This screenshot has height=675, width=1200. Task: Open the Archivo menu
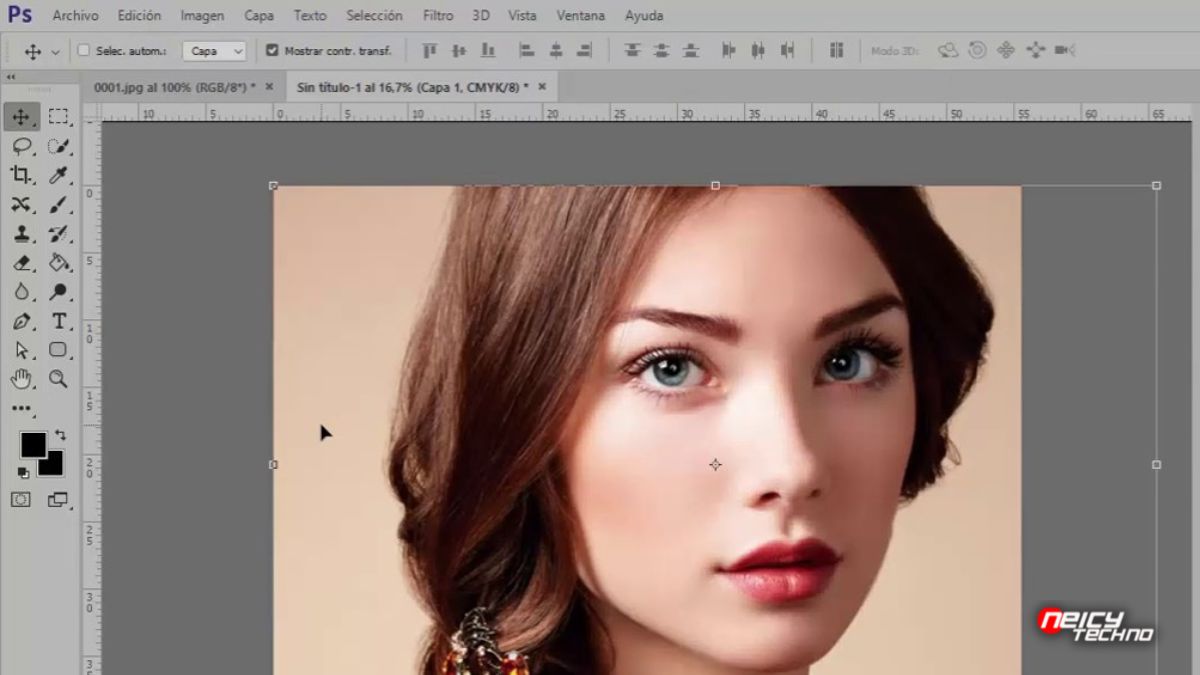point(75,16)
